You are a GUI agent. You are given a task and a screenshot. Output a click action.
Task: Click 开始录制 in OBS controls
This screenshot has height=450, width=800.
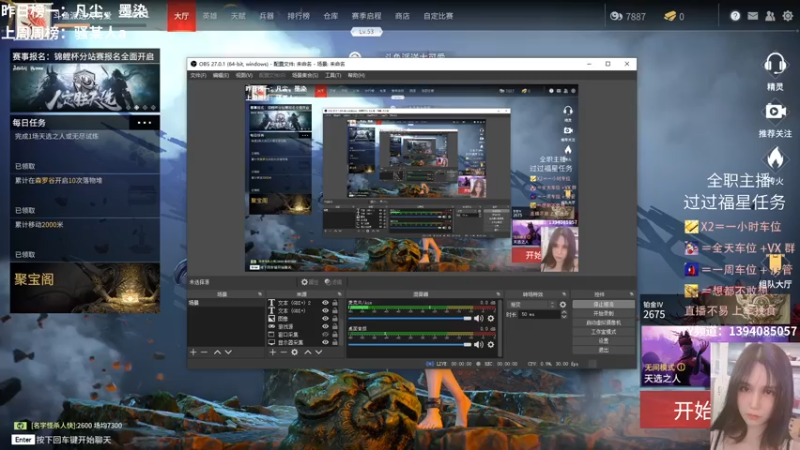(604, 313)
